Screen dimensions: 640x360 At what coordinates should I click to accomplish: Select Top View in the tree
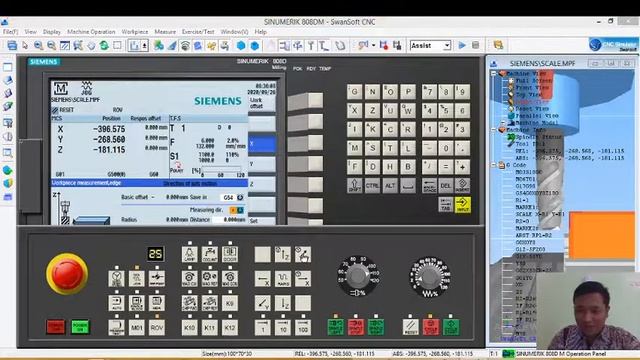[529, 95]
